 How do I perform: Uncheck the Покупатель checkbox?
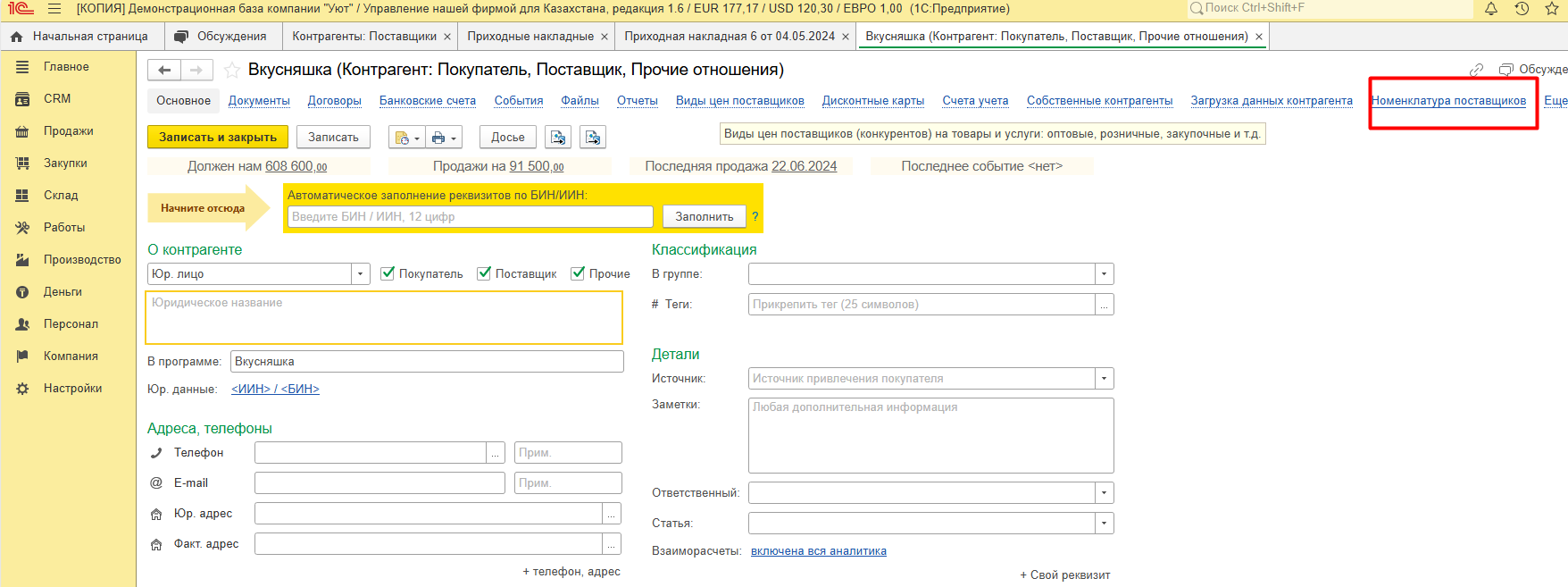[388, 273]
